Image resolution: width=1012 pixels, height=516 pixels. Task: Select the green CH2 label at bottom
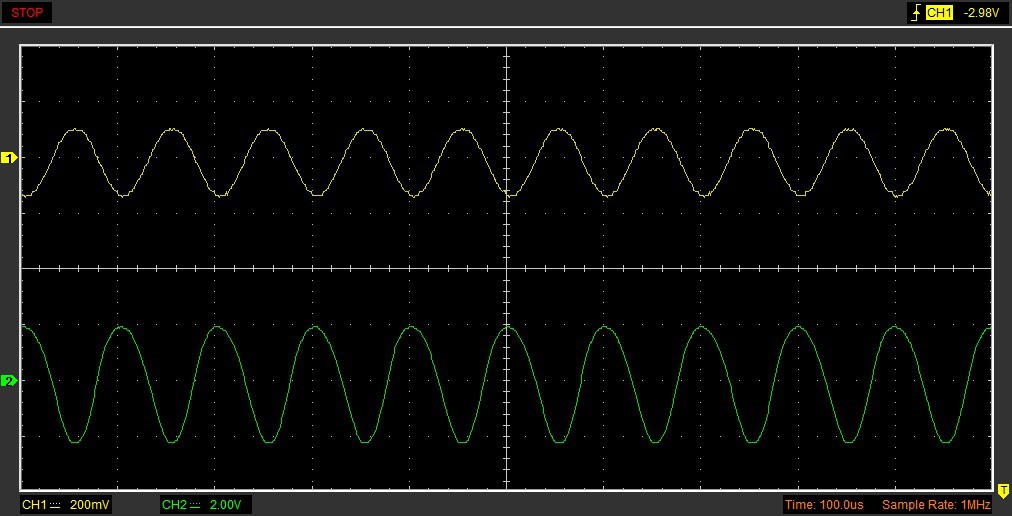175,505
